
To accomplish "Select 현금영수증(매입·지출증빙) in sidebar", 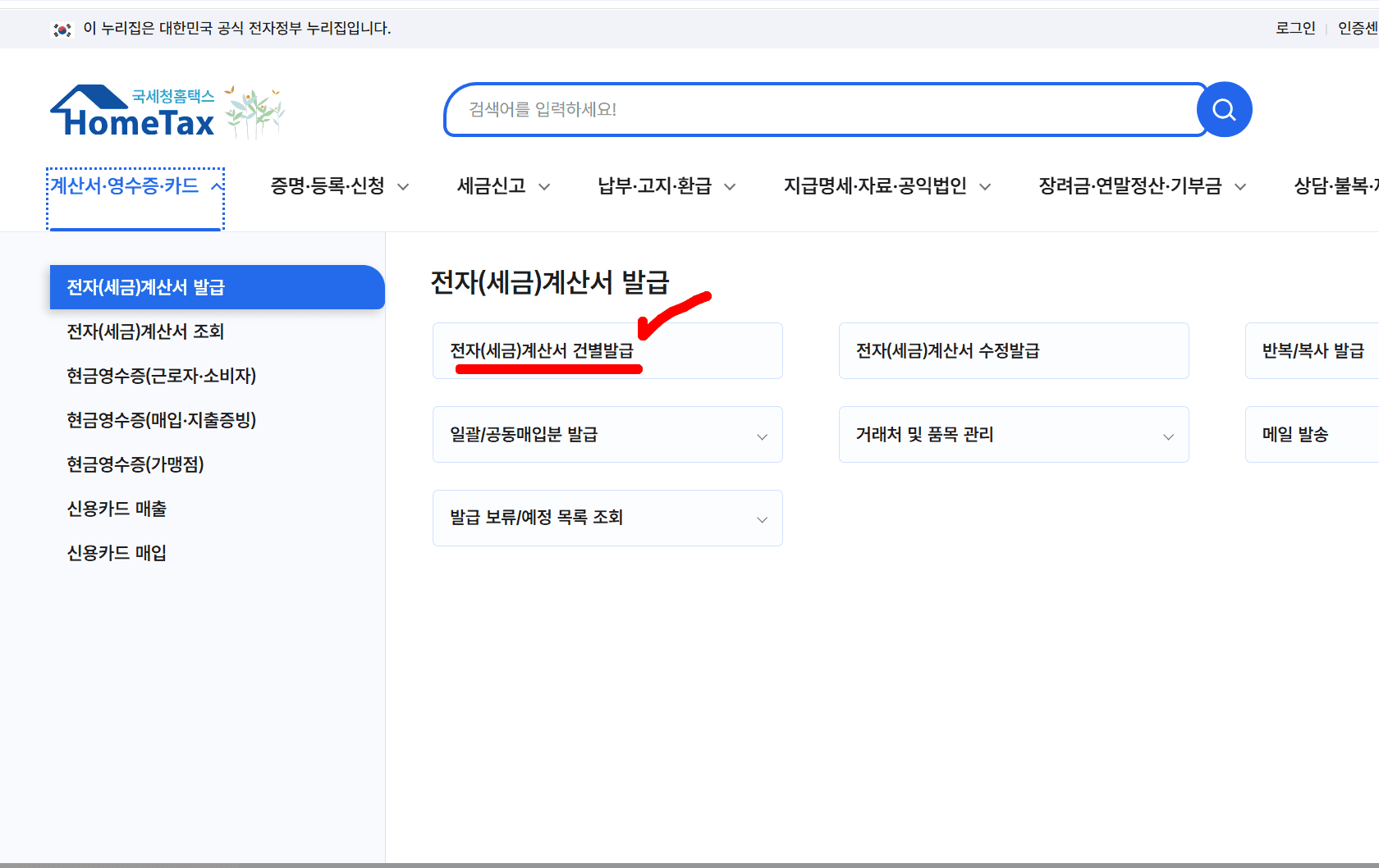I will [x=162, y=420].
